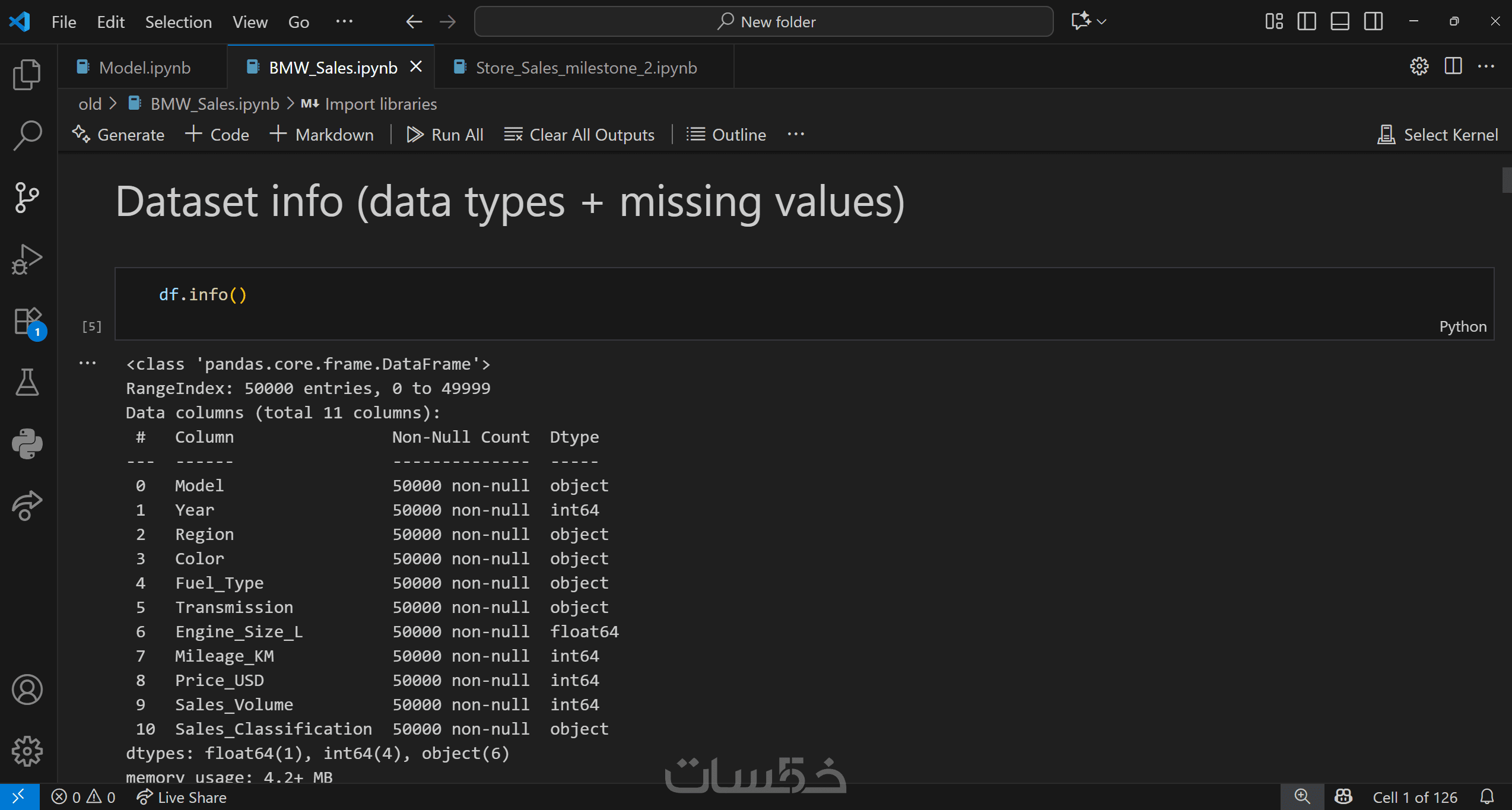Open the Source Control view

click(x=27, y=197)
